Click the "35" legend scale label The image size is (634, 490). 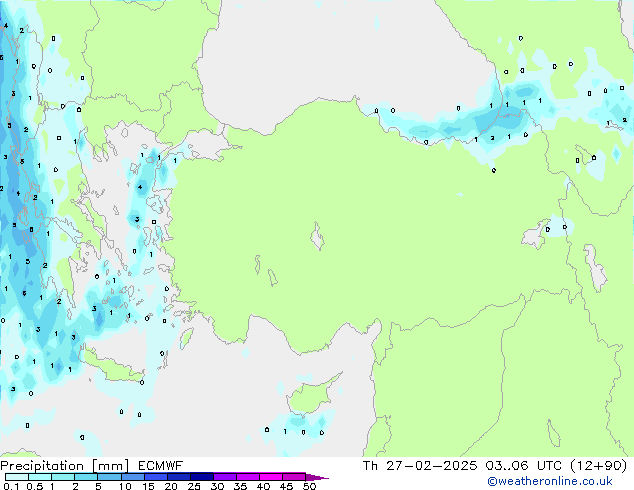pos(240,486)
